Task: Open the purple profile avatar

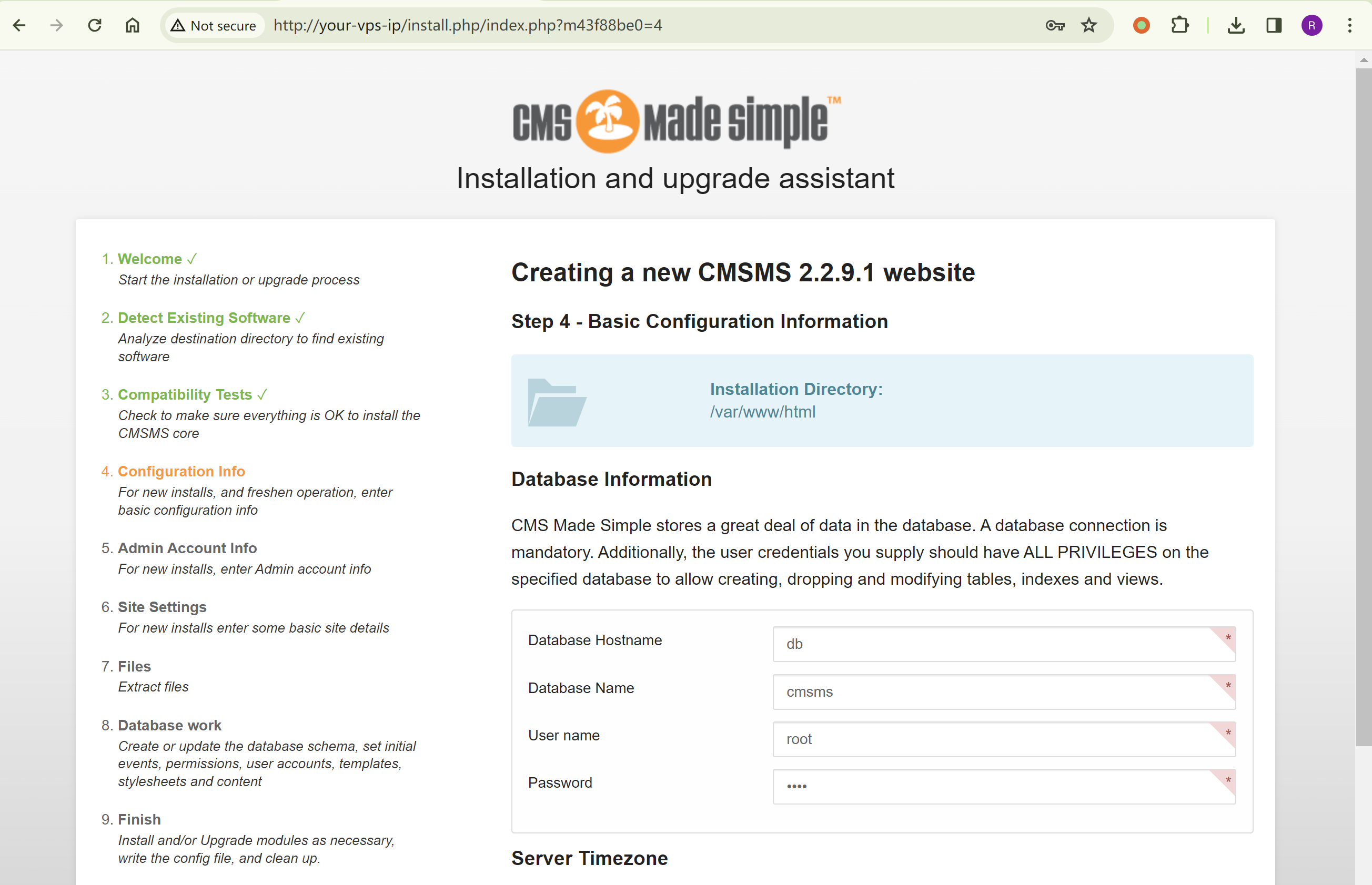Action: pyautogui.click(x=1312, y=25)
